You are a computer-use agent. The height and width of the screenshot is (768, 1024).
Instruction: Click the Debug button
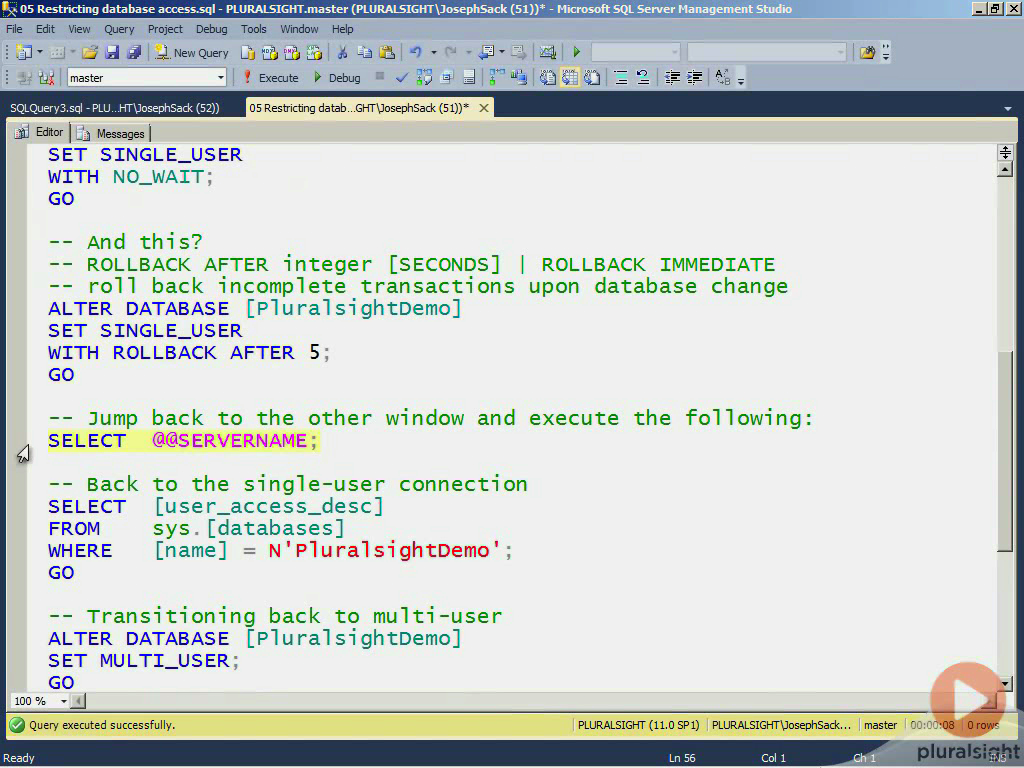(337, 78)
